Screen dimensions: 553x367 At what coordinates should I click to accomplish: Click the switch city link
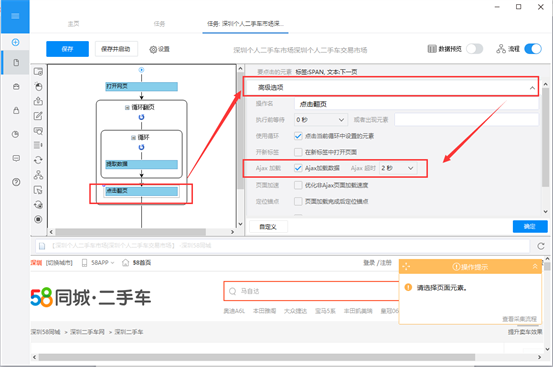point(59,263)
